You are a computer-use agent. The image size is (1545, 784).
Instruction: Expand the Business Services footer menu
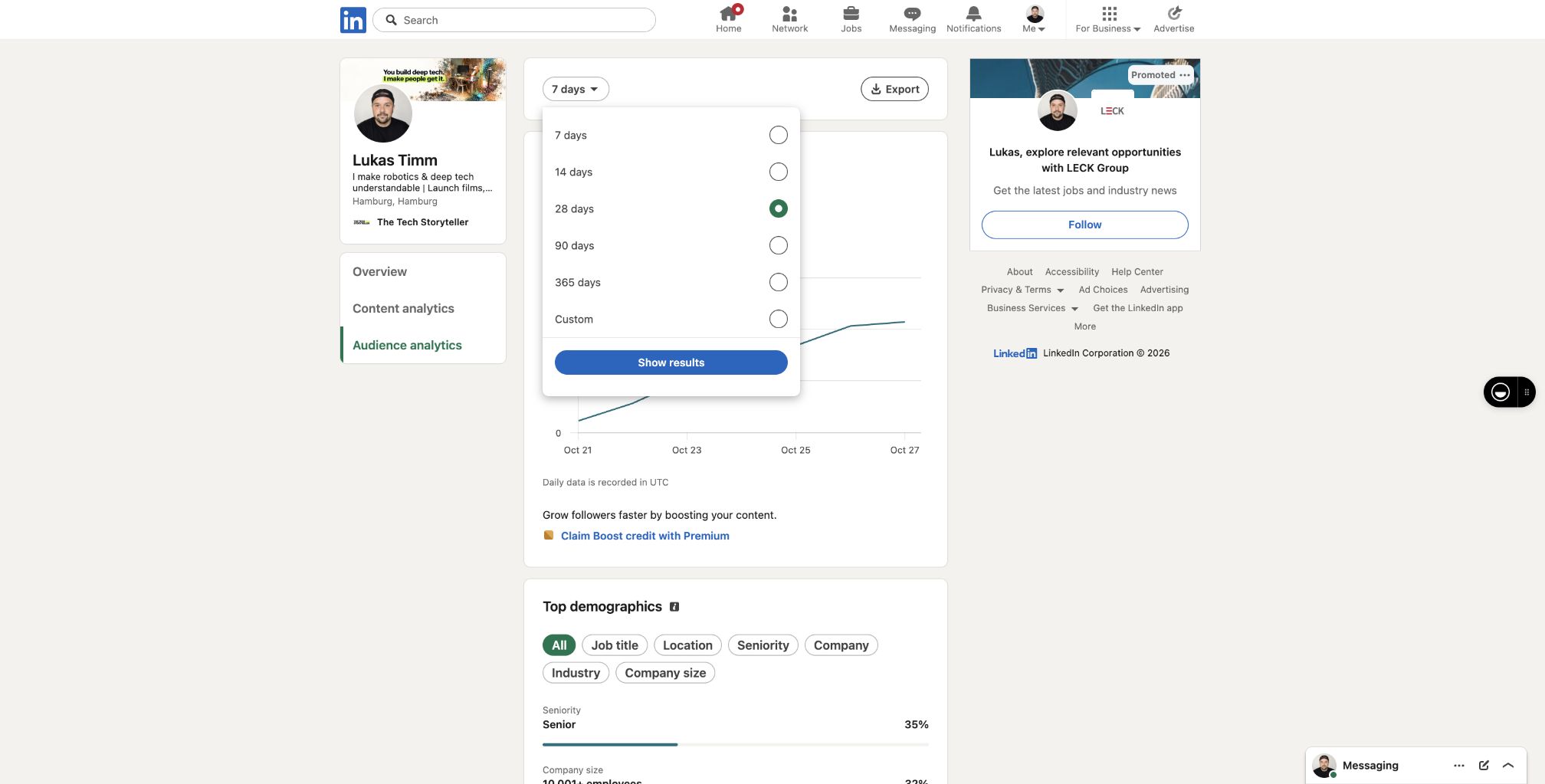pyautogui.click(x=1032, y=308)
